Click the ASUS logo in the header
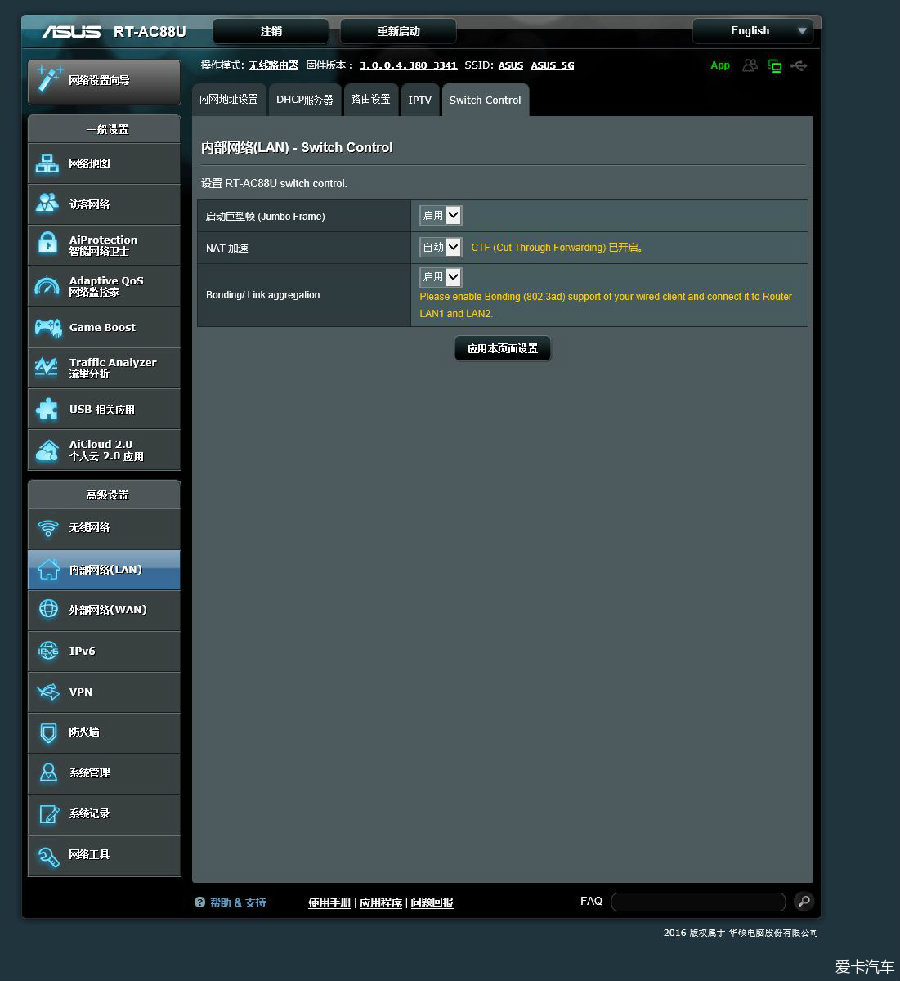 (x=71, y=31)
